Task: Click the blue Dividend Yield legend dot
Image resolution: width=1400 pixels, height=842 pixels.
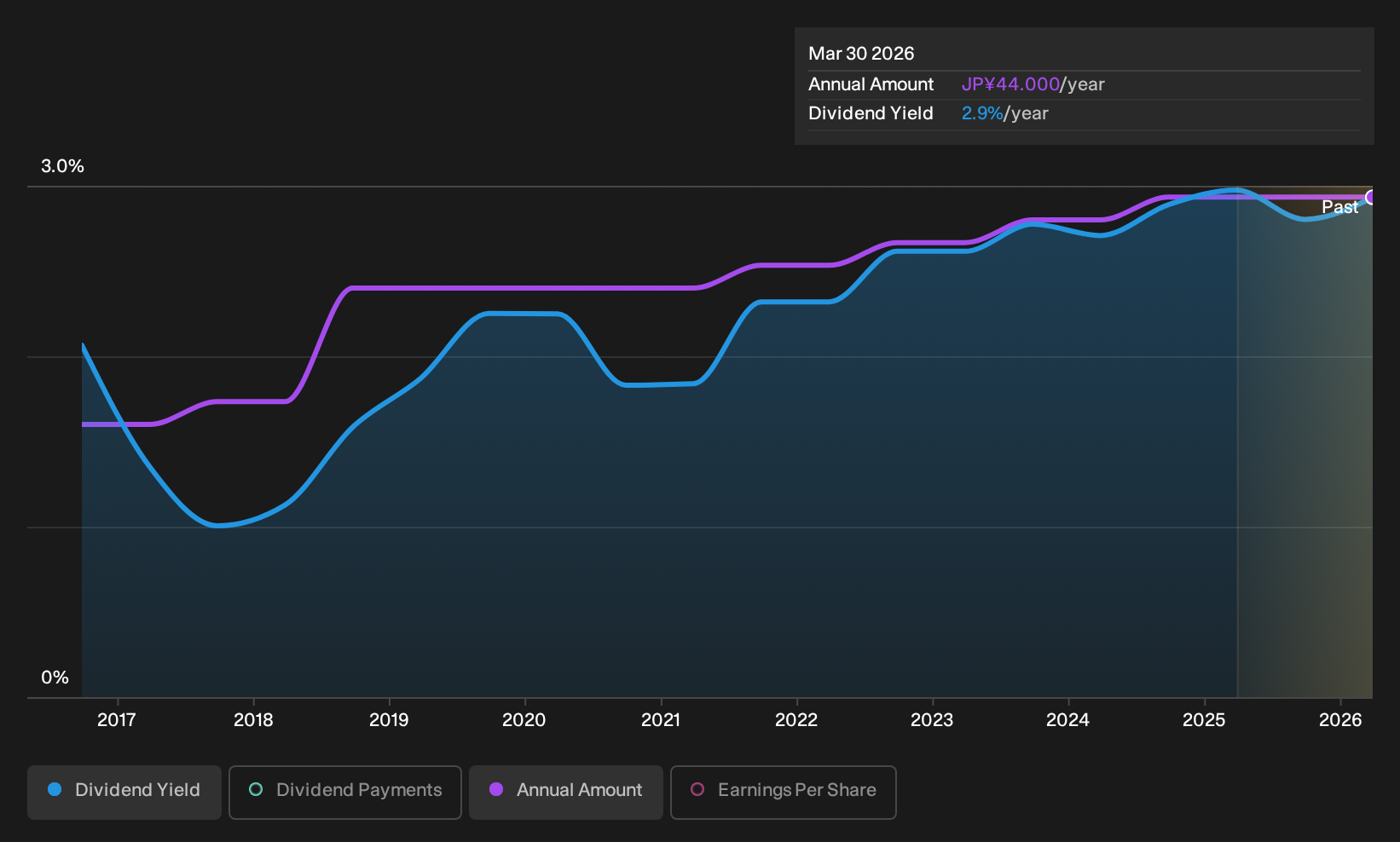Action: click(x=55, y=789)
